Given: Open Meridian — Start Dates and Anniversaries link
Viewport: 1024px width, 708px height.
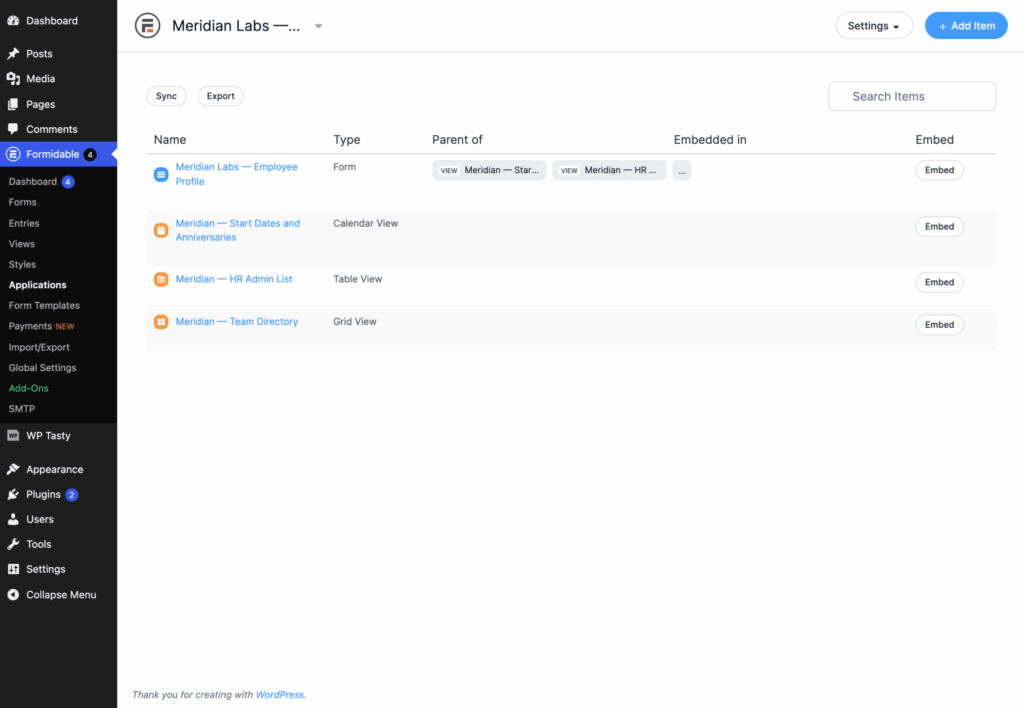Looking at the screenshot, I should point(238,230).
